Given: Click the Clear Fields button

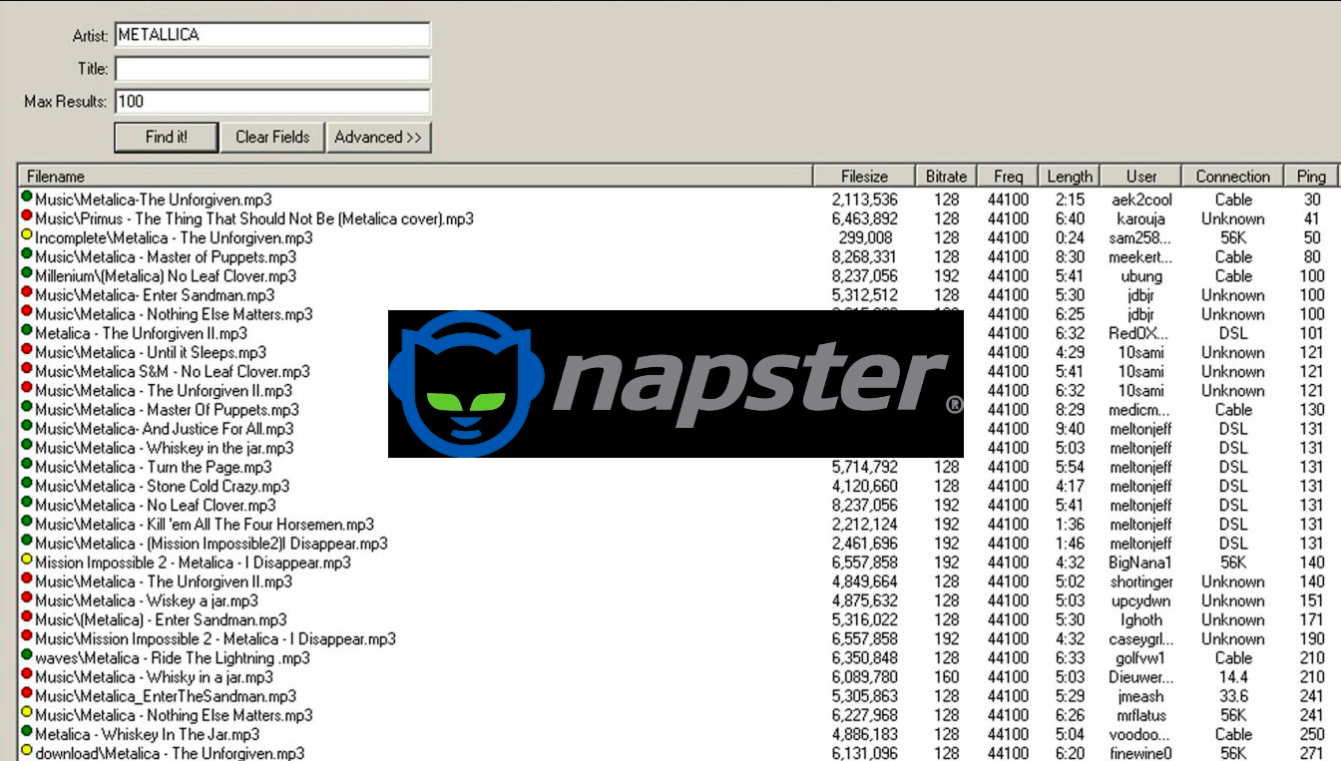Looking at the screenshot, I should click(x=272, y=137).
